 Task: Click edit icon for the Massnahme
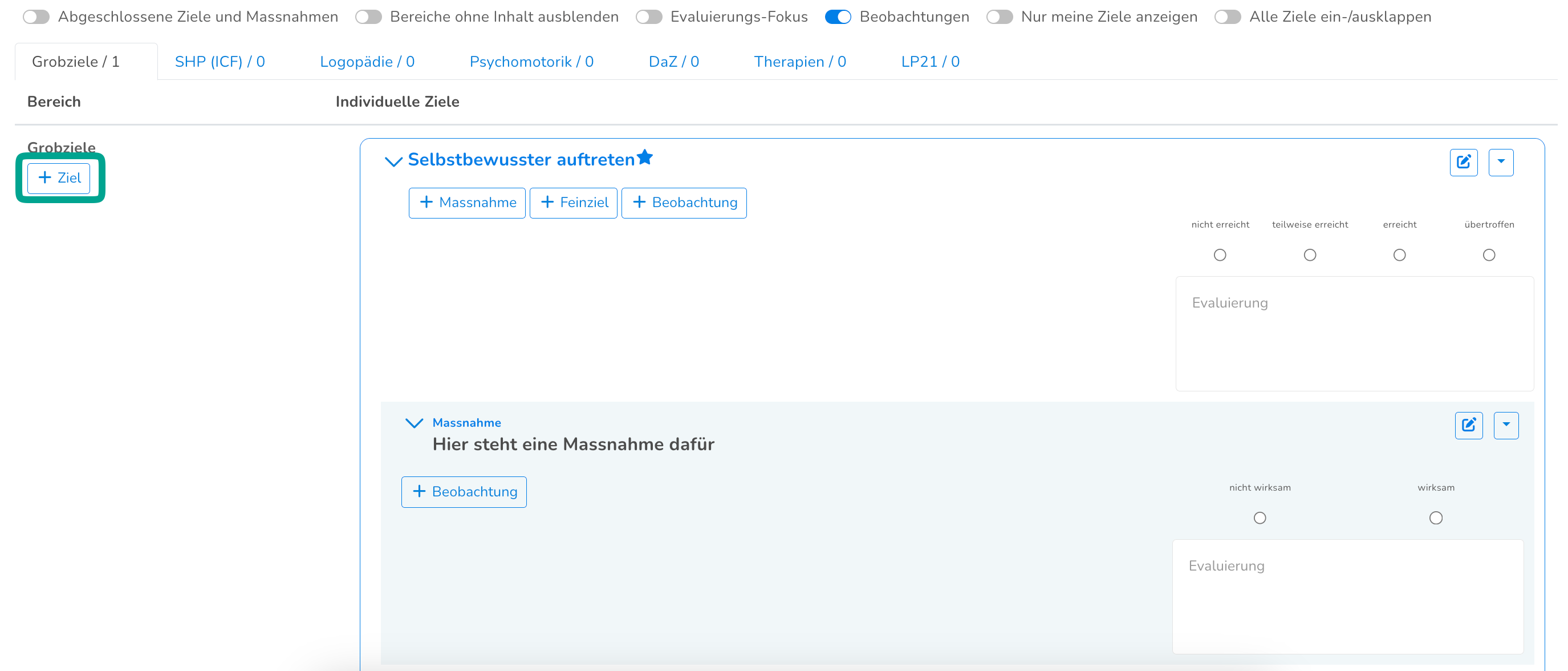point(1468,425)
